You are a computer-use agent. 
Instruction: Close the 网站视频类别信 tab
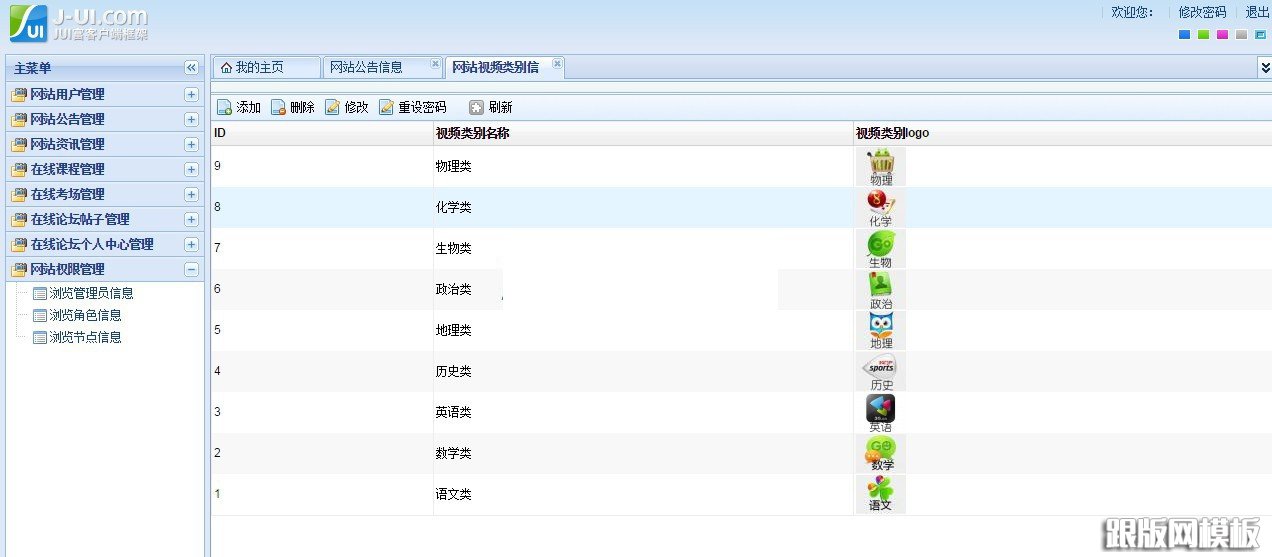click(558, 64)
